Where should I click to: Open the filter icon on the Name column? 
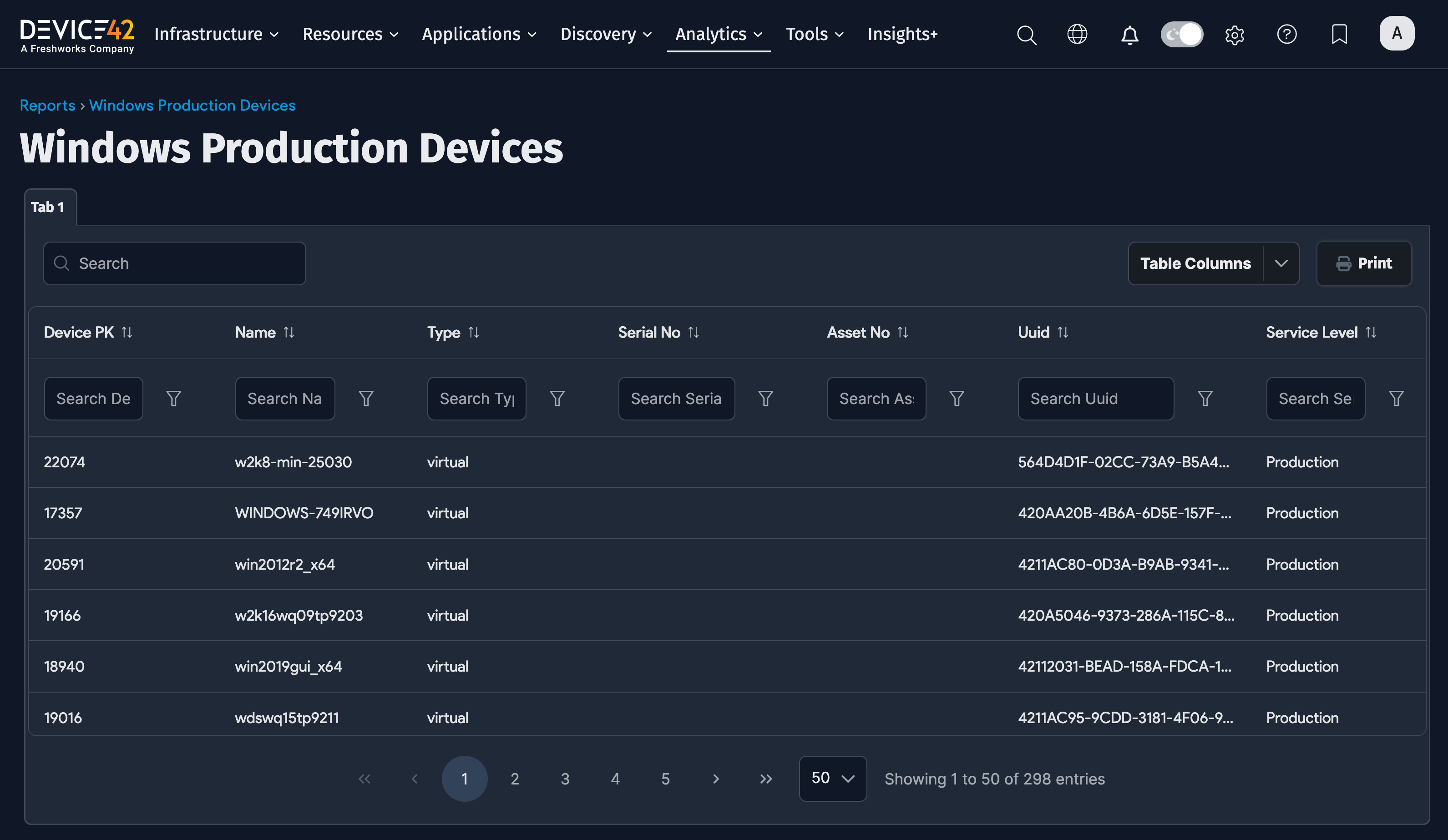coord(365,398)
